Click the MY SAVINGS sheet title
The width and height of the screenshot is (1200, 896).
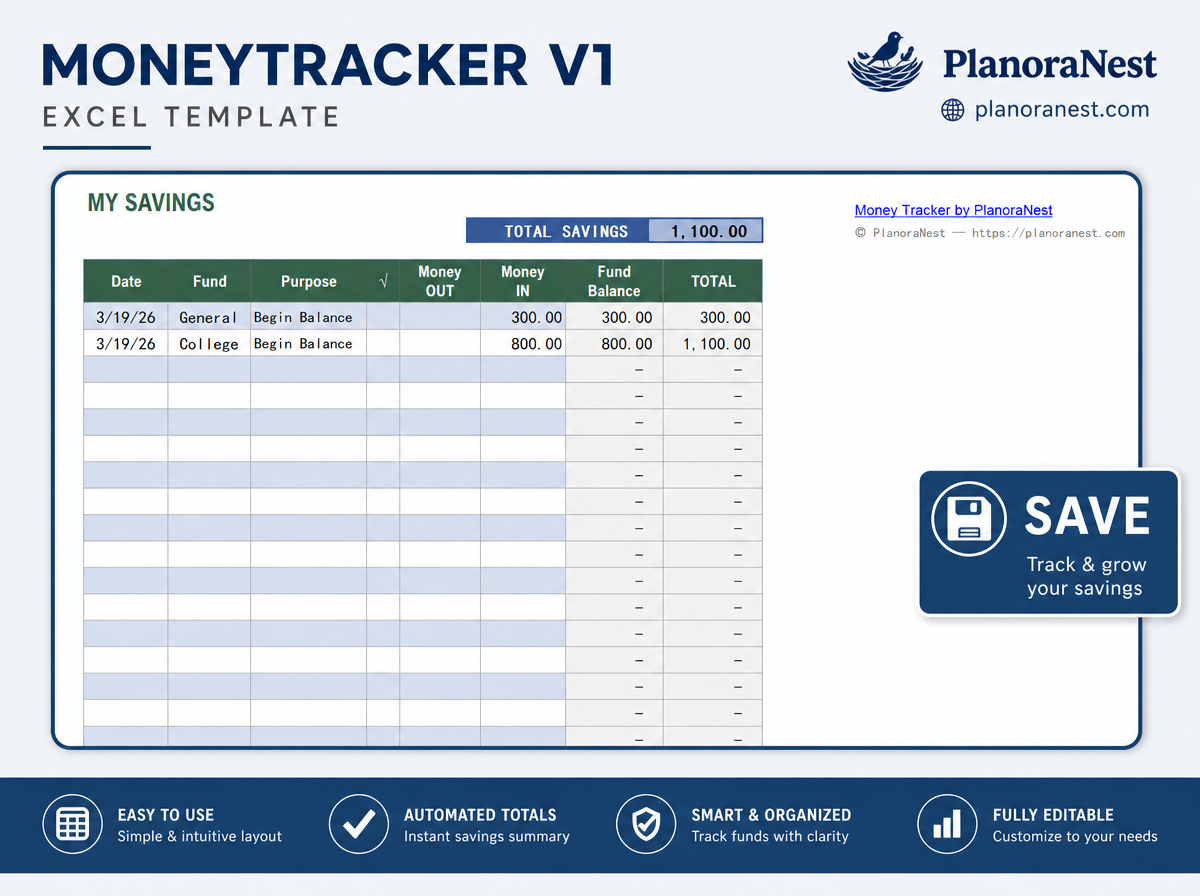point(151,202)
